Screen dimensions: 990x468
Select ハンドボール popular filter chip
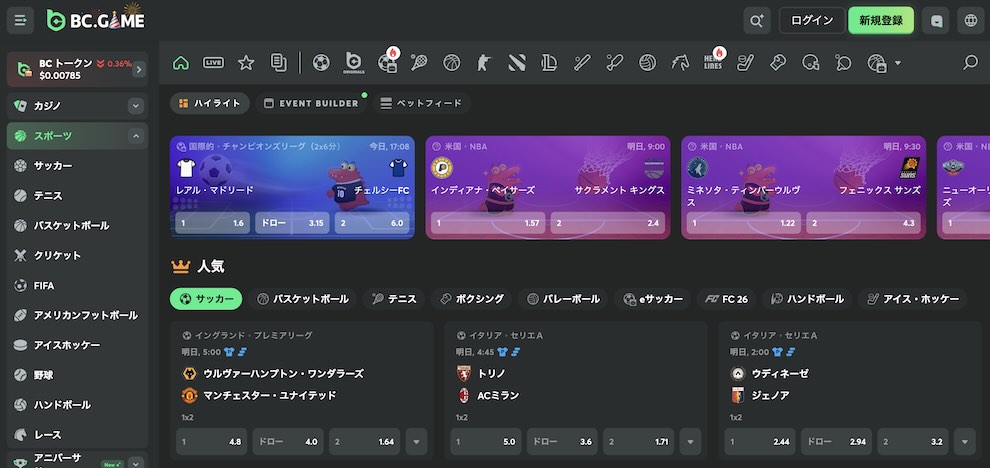807,299
